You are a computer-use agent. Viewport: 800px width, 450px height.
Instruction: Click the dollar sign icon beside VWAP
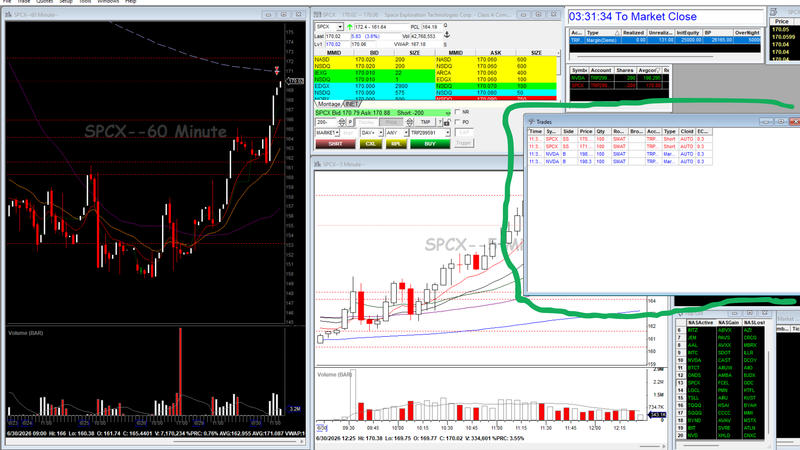445,44
